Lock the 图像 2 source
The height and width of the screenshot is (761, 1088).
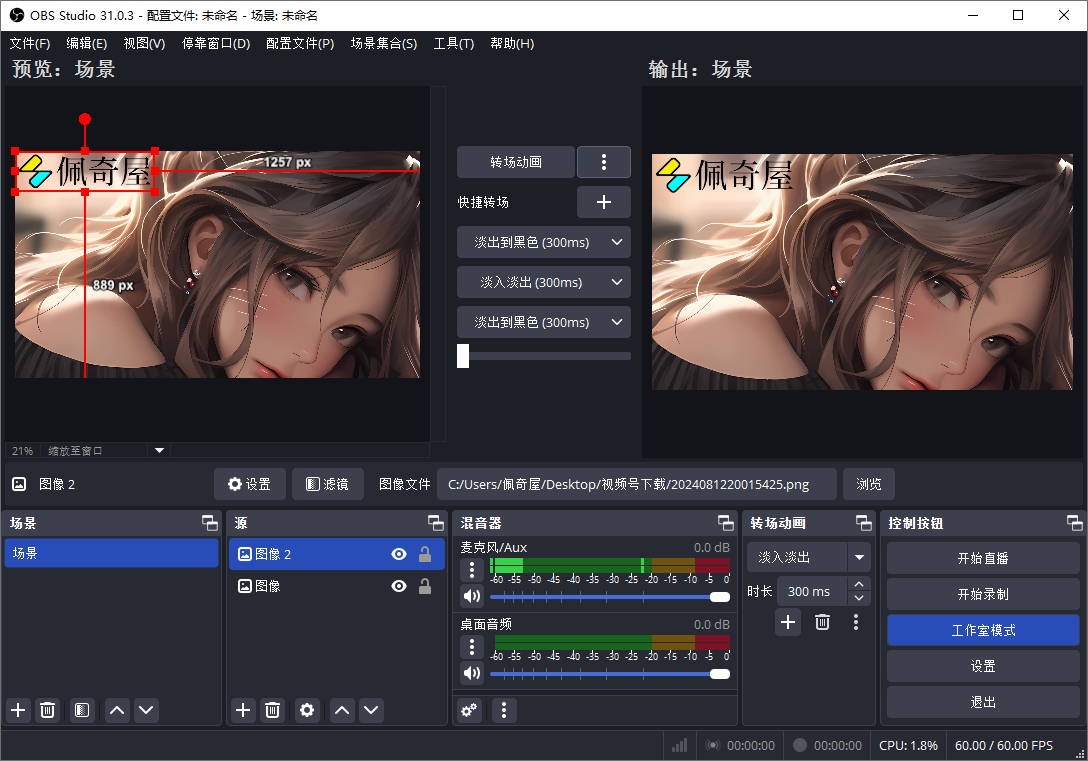425,554
